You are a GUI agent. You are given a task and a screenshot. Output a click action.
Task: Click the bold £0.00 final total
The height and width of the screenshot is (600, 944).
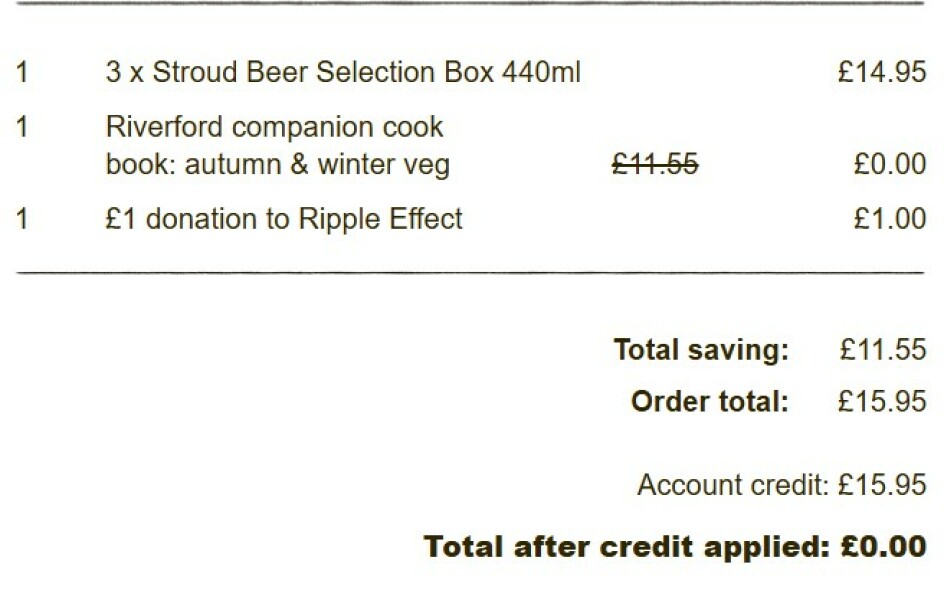(x=881, y=547)
